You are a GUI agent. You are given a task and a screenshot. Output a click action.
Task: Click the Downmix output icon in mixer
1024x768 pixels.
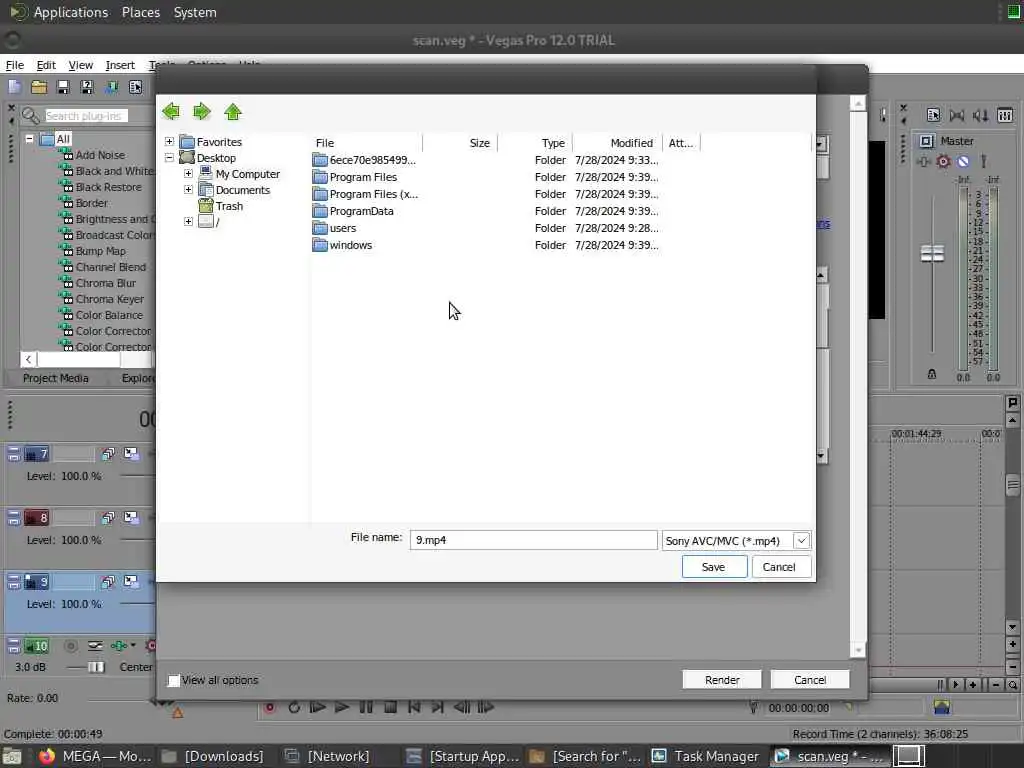click(957, 116)
